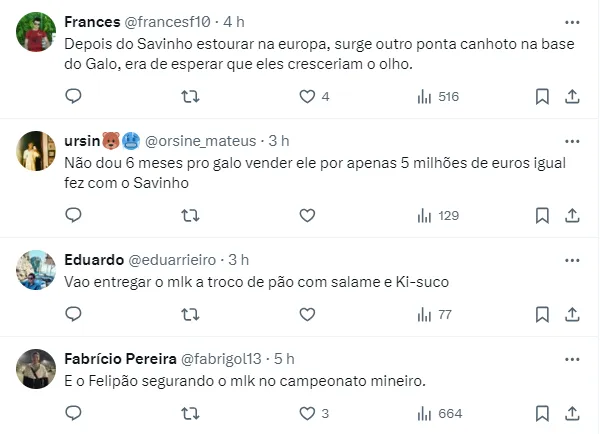The width and height of the screenshot is (600, 434).
Task: Bookmark Frances's tweet
Action: point(542,96)
